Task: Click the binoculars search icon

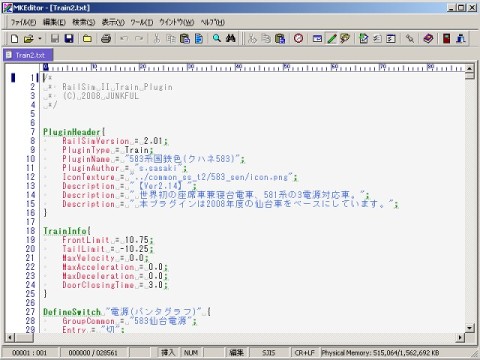Action: pyautogui.click(x=231, y=39)
